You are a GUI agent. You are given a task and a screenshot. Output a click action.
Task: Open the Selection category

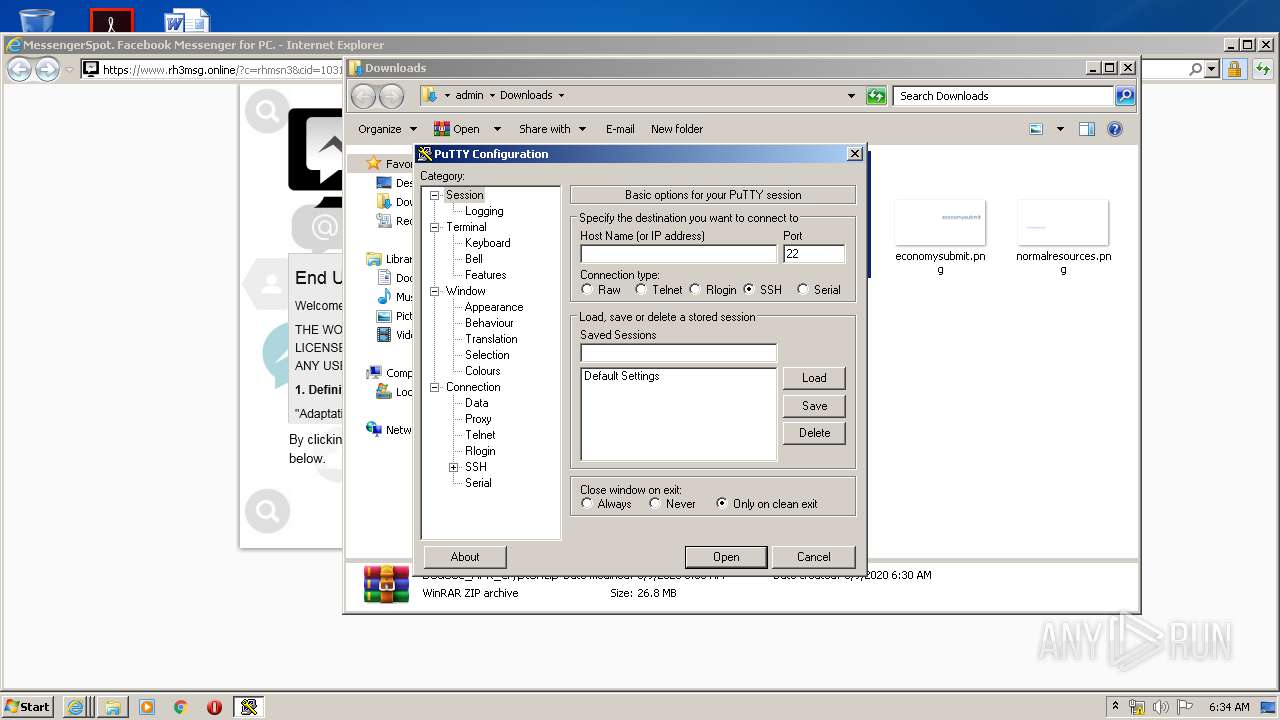(x=487, y=355)
